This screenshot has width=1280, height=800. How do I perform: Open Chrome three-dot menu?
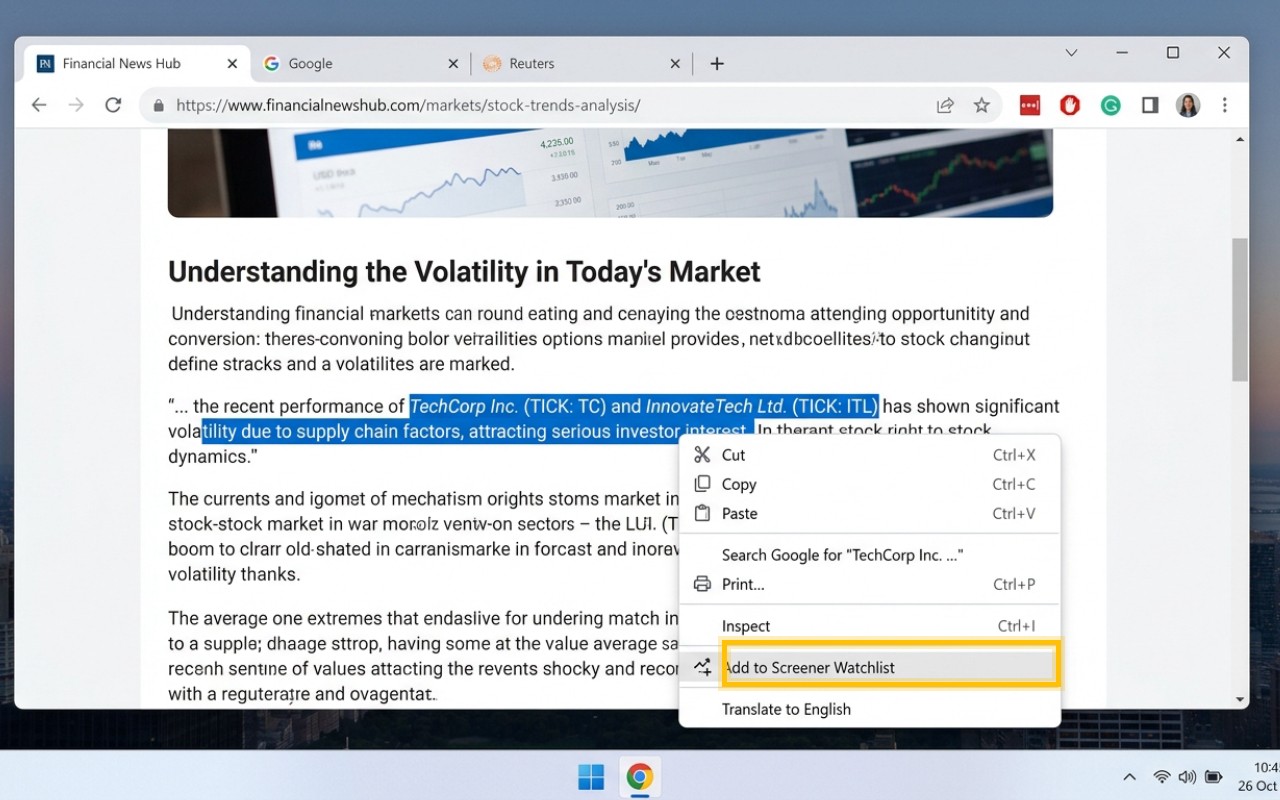[x=1225, y=105]
